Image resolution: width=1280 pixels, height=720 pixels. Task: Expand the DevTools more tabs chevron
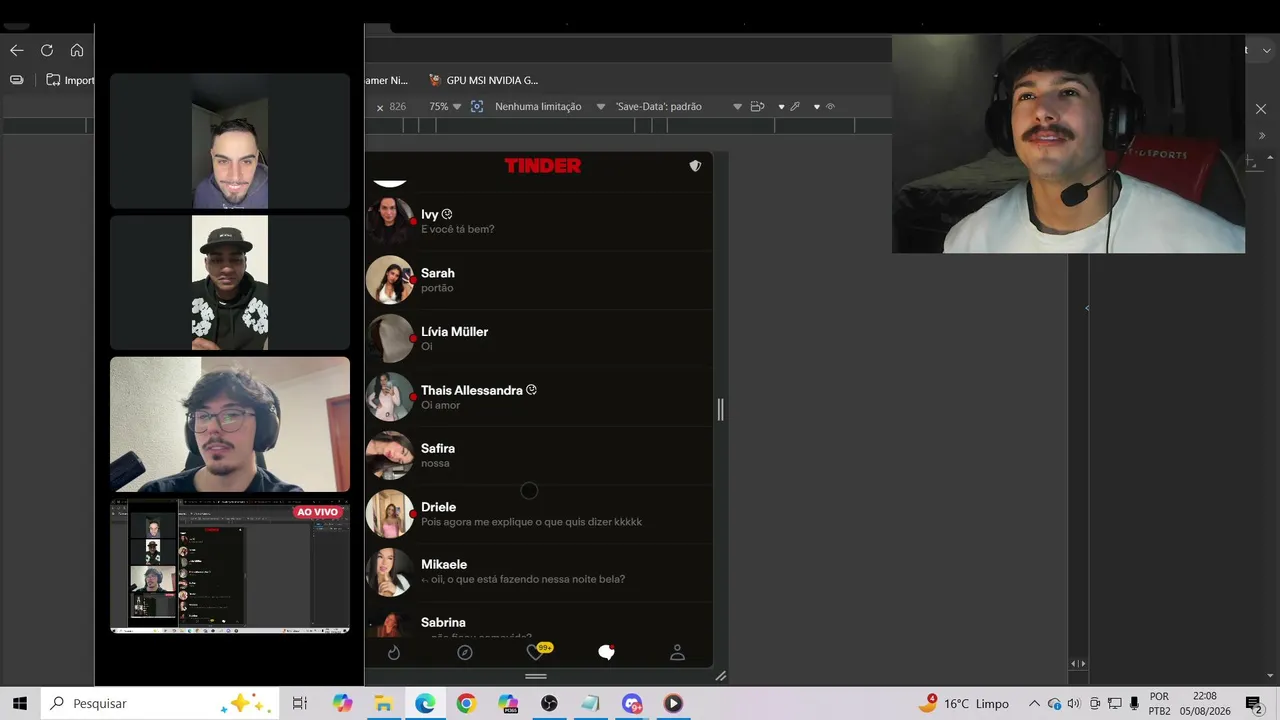pyautogui.click(x=1261, y=136)
